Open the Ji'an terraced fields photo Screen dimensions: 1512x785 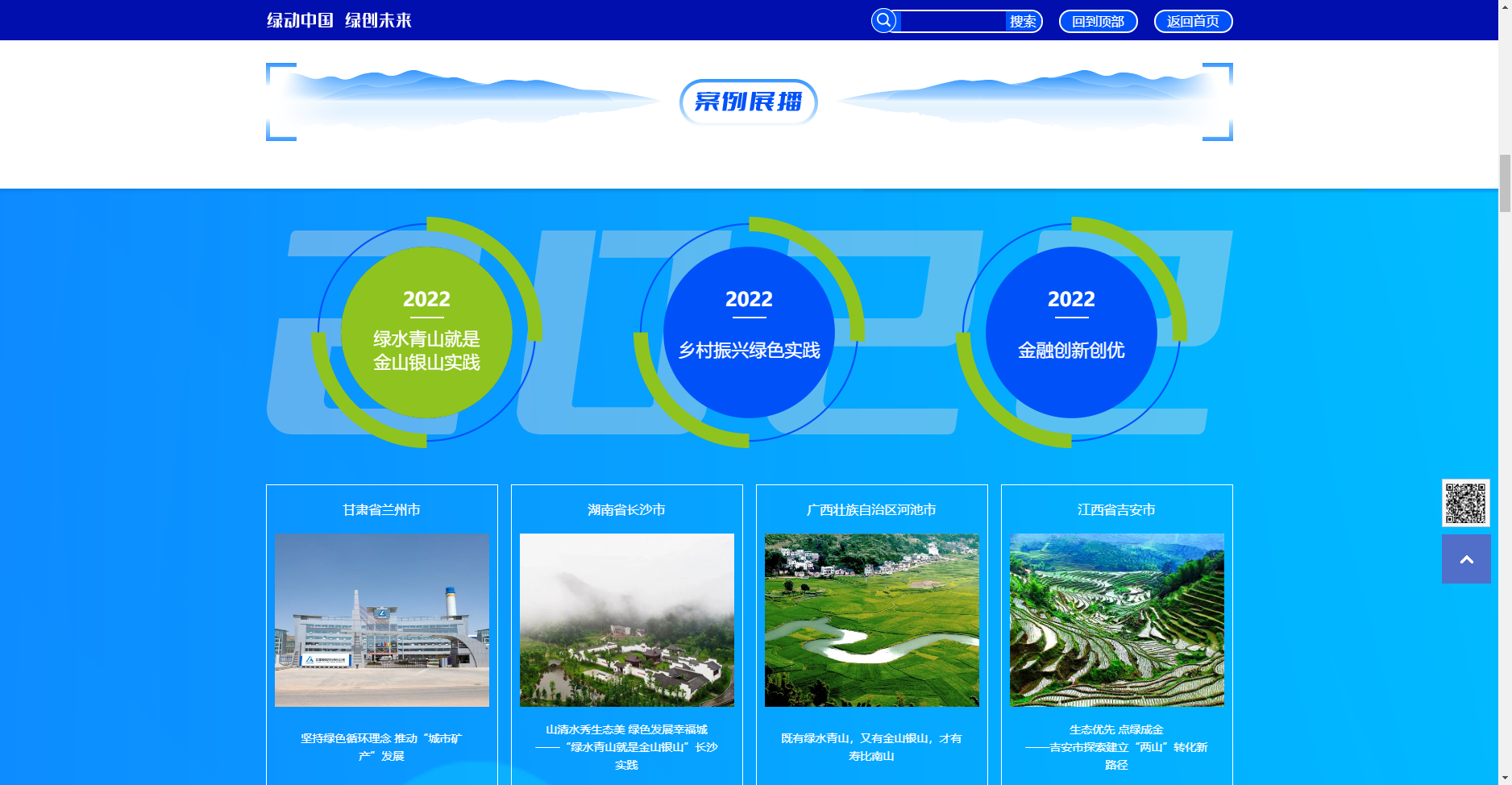click(x=1117, y=620)
